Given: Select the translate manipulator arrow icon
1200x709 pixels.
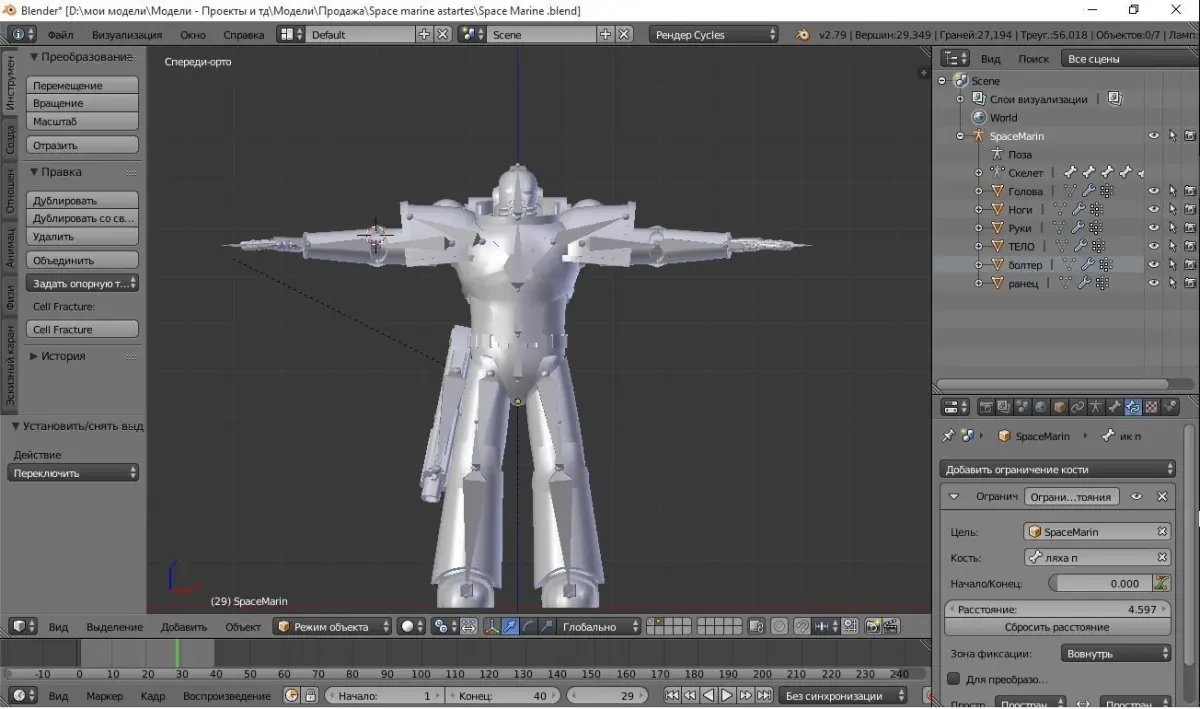Looking at the screenshot, I should [508, 627].
